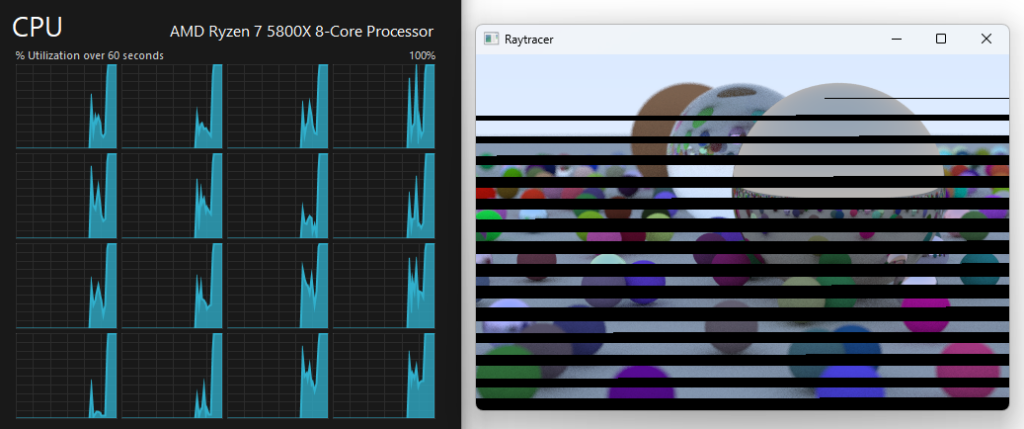
Task: Click "AMD Ryzen 7 5800X 8-Core Processor" label
Action: tap(301, 31)
